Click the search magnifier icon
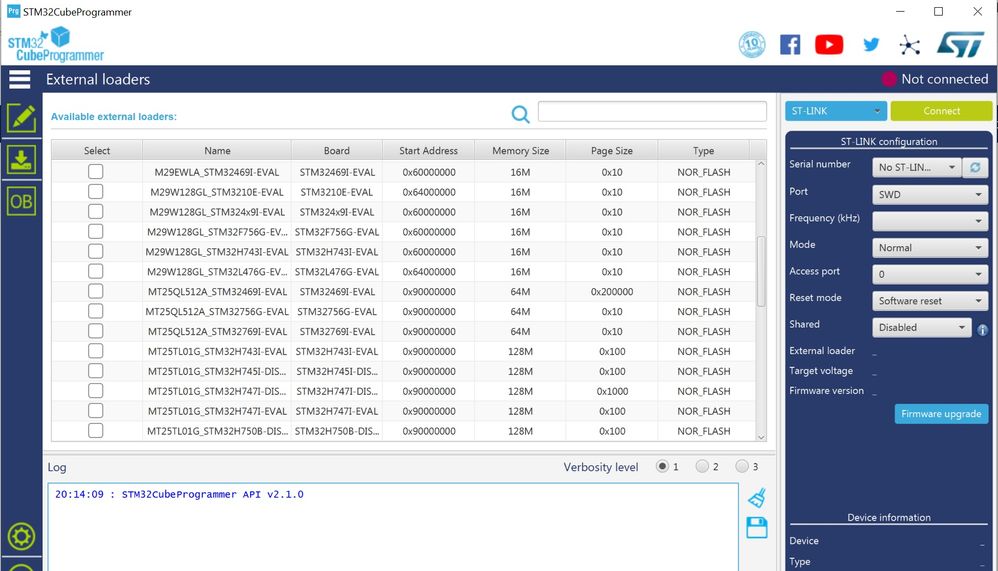998x571 pixels. (521, 114)
